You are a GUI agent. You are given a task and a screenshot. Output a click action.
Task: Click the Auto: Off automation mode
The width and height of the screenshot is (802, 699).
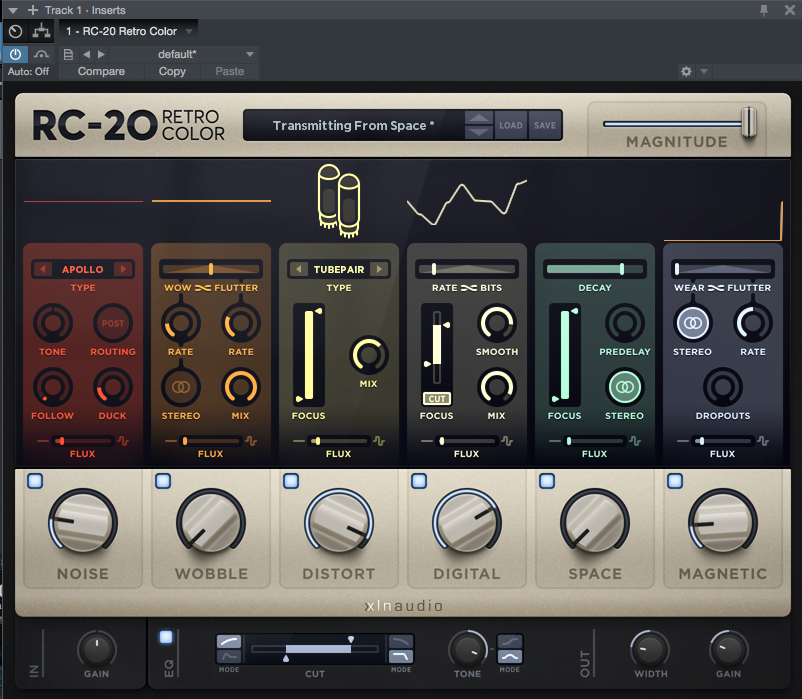[29, 71]
